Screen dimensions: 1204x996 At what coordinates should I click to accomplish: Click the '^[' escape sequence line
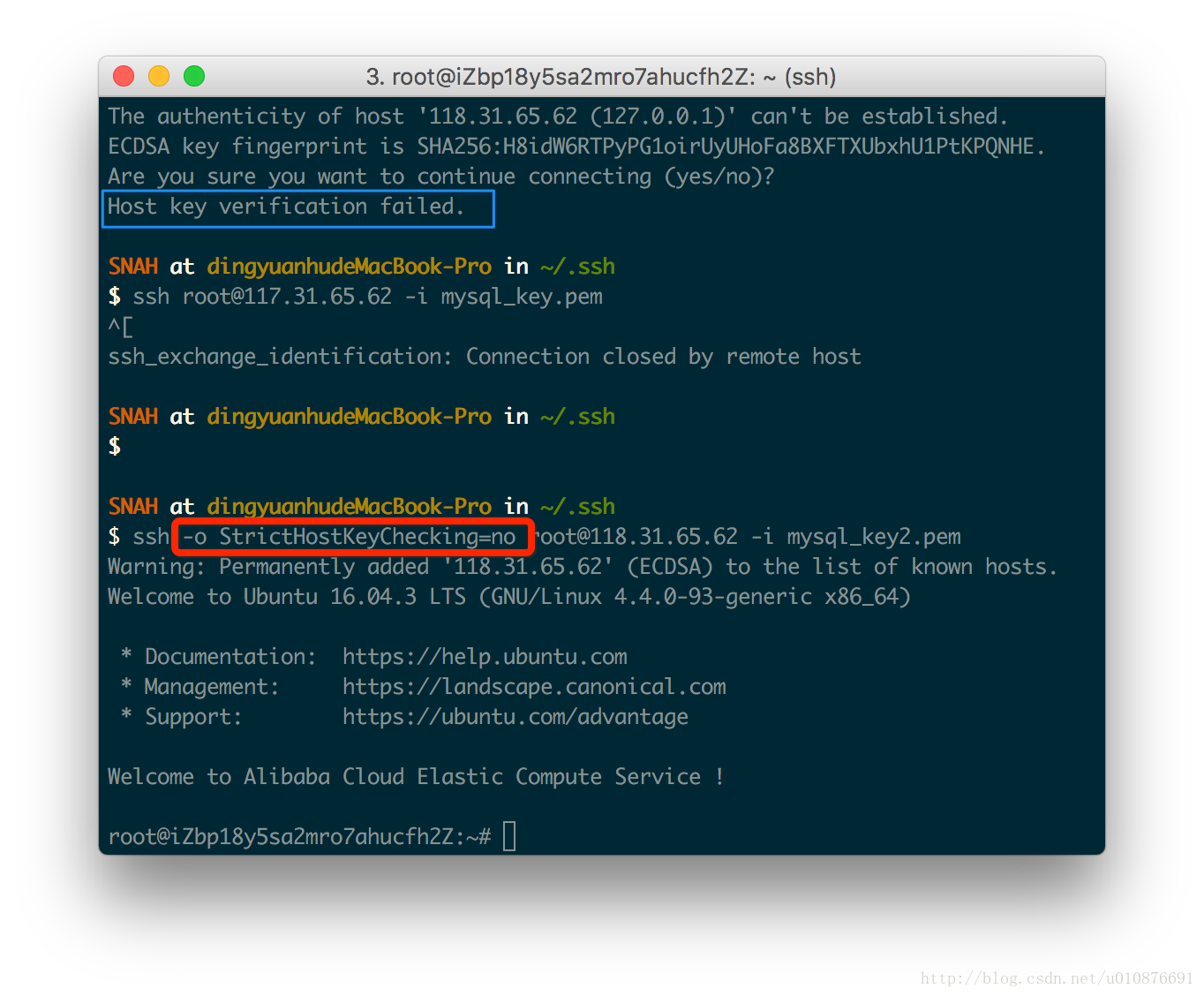(x=121, y=327)
